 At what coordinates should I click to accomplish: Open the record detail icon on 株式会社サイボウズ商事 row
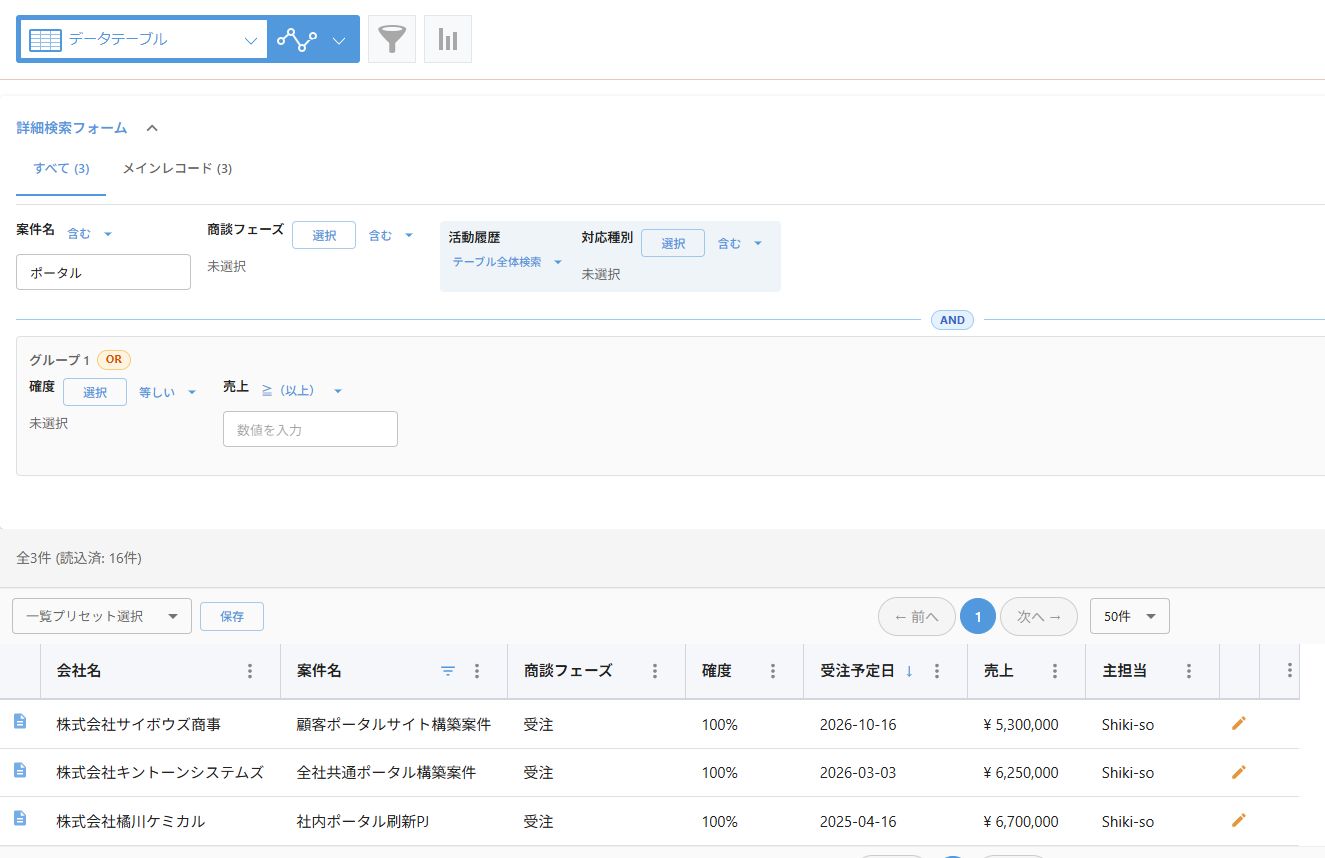point(22,723)
